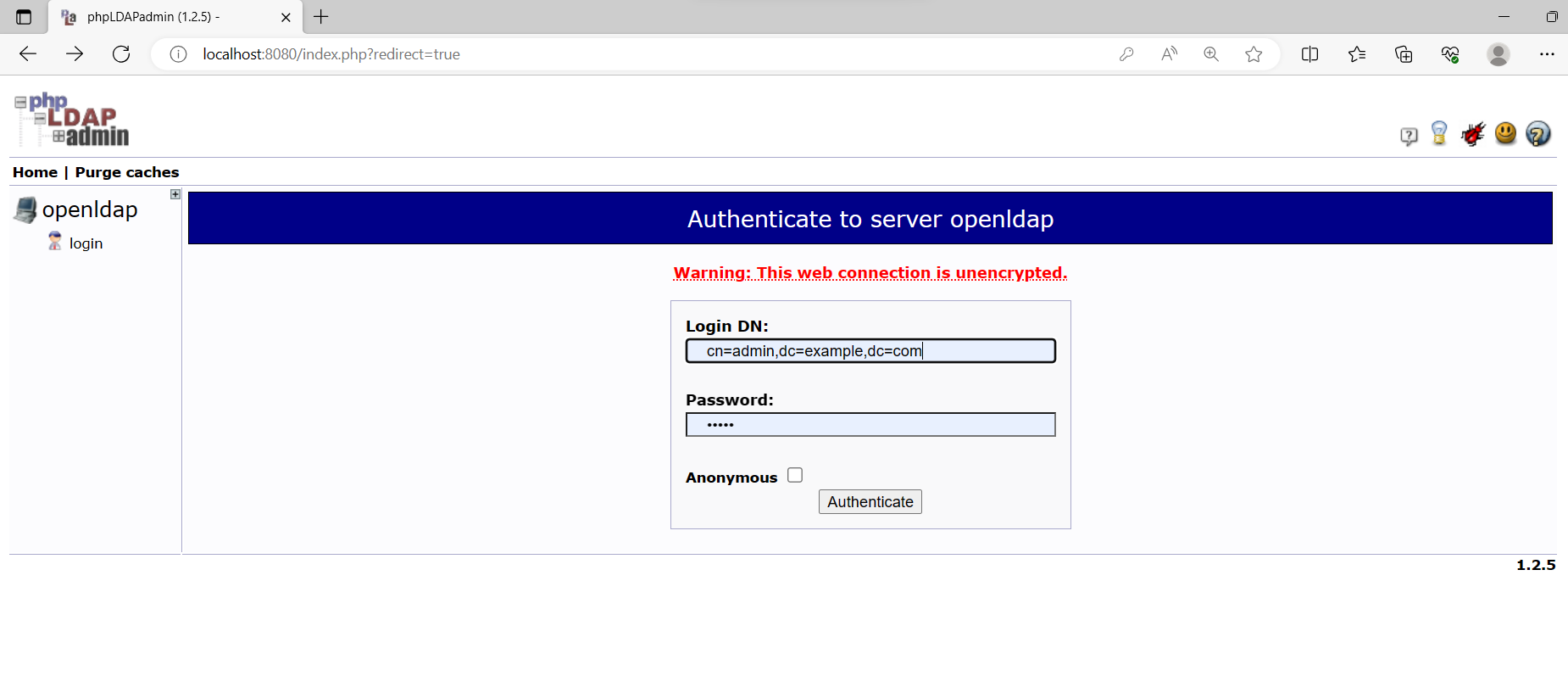
Task: Open the Favorites list icon
Action: tap(1357, 54)
